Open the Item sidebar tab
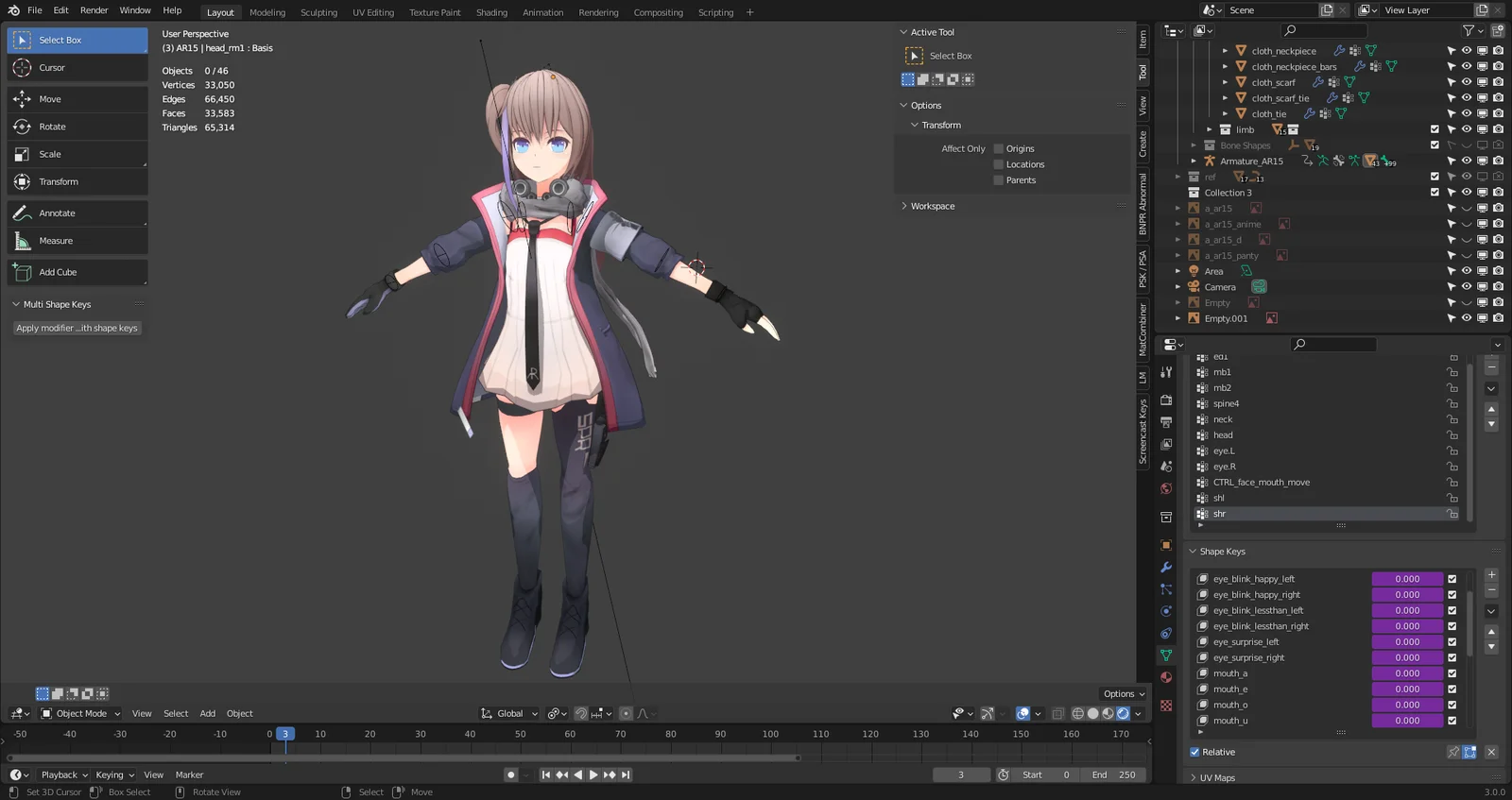 1143,39
